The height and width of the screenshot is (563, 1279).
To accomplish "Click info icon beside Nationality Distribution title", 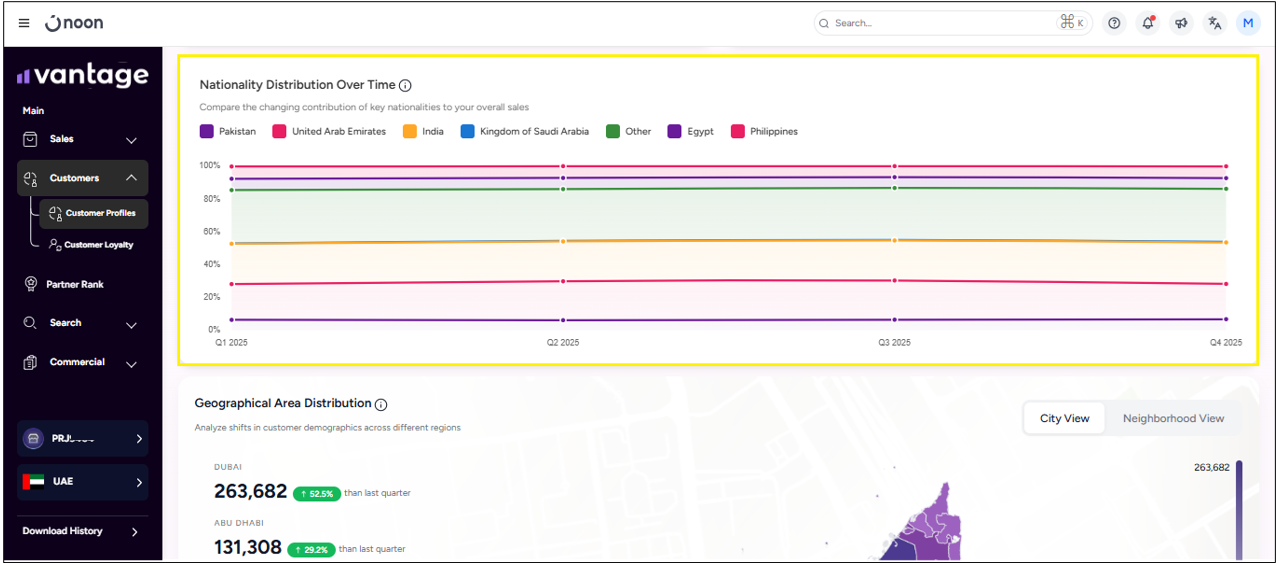I will 405,86.
